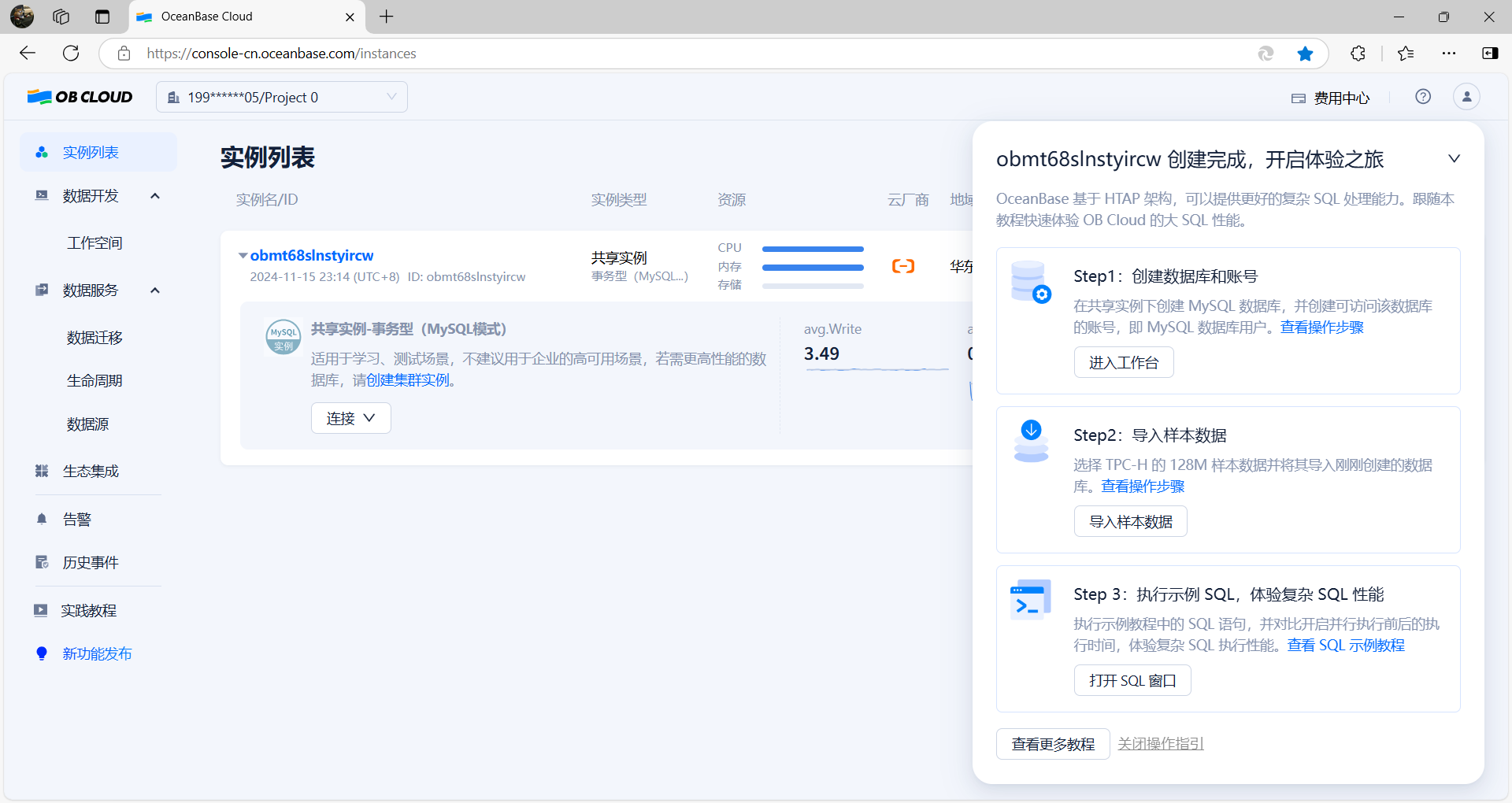Collapse the 数据服务 sidebar group
1512x803 pixels.
click(155, 290)
